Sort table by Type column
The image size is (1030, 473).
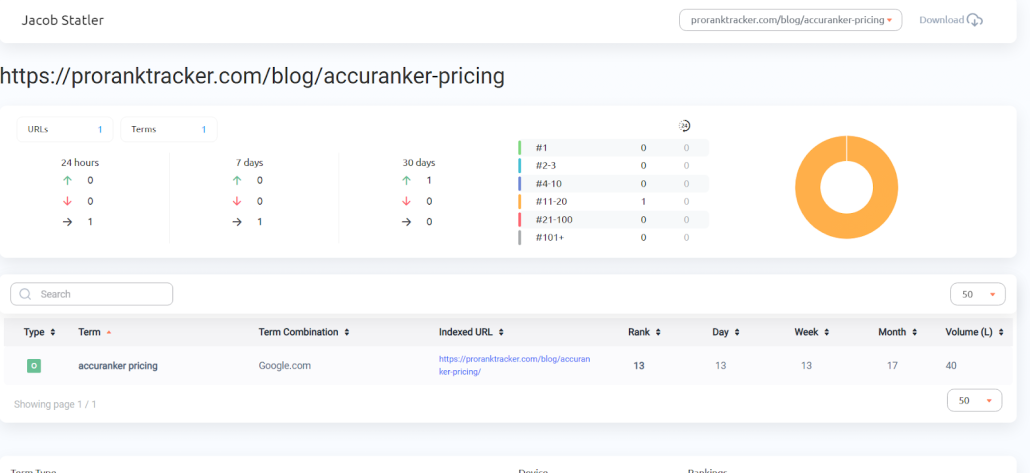click(39, 332)
